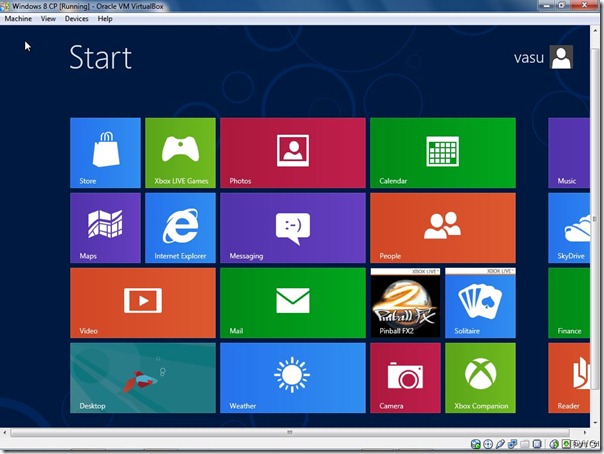Open the Store tile
This screenshot has width=604, height=454.
tap(105, 153)
